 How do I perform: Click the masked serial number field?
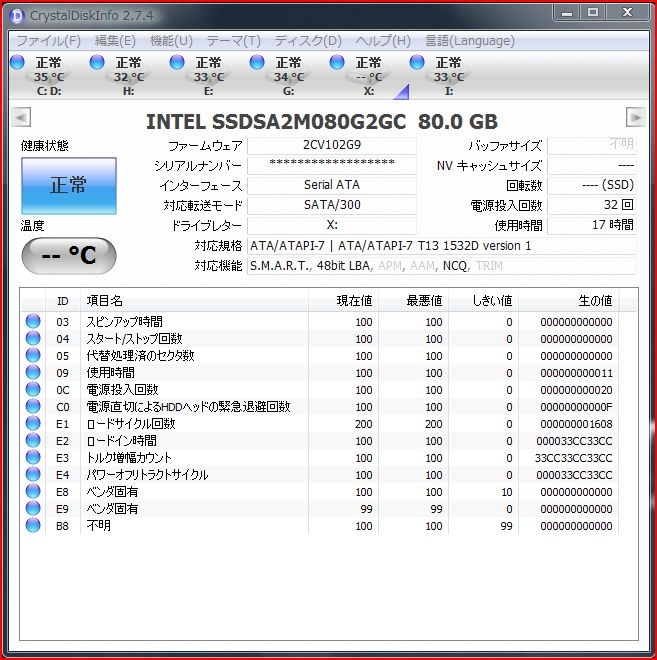[x=332, y=165]
